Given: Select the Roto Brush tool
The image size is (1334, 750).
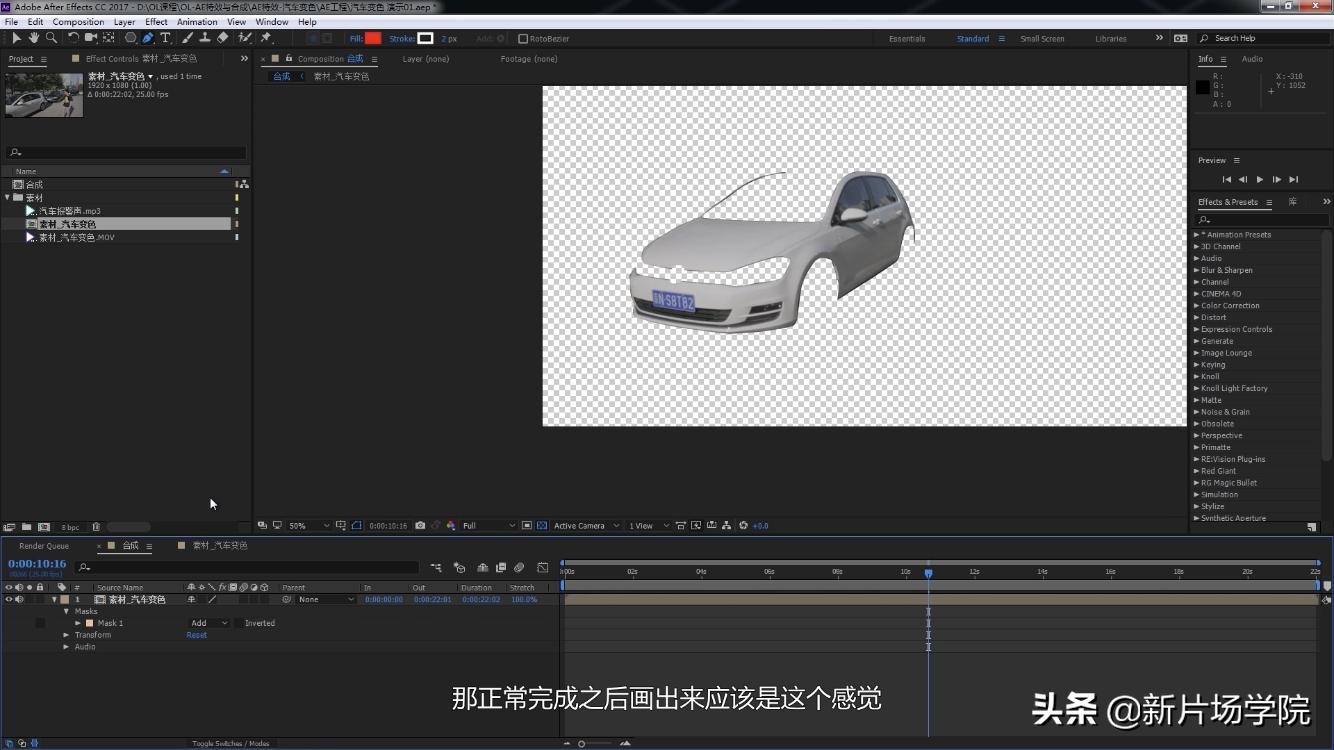Looking at the screenshot, I should click(x=245, y=38).
